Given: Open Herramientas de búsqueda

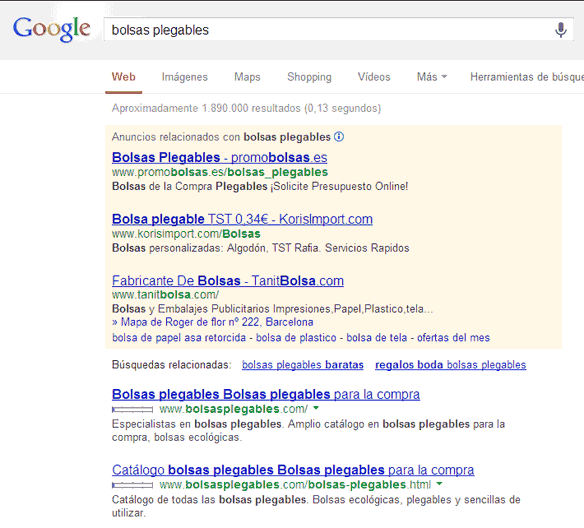Looking at the screenshot, I should click(527, 77).
